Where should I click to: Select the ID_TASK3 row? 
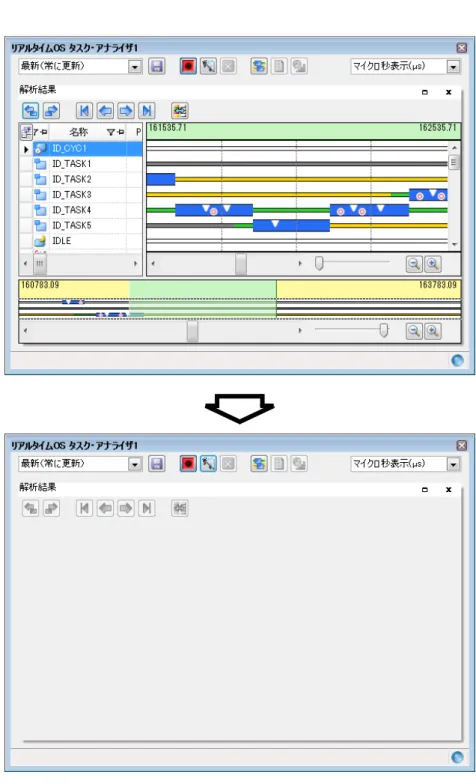pyautogui.click(x=80, y=195)
